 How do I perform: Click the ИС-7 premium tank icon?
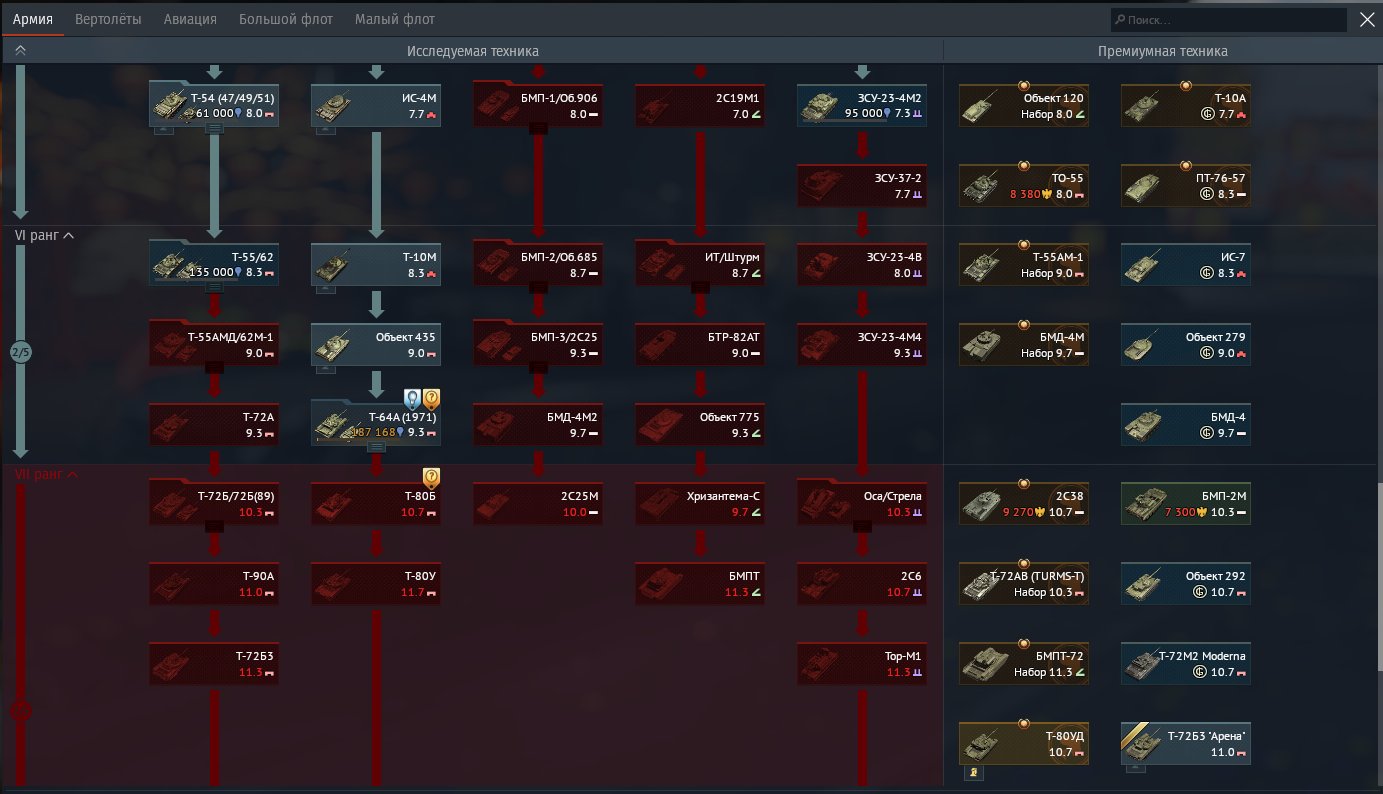tap(1146, 265)
